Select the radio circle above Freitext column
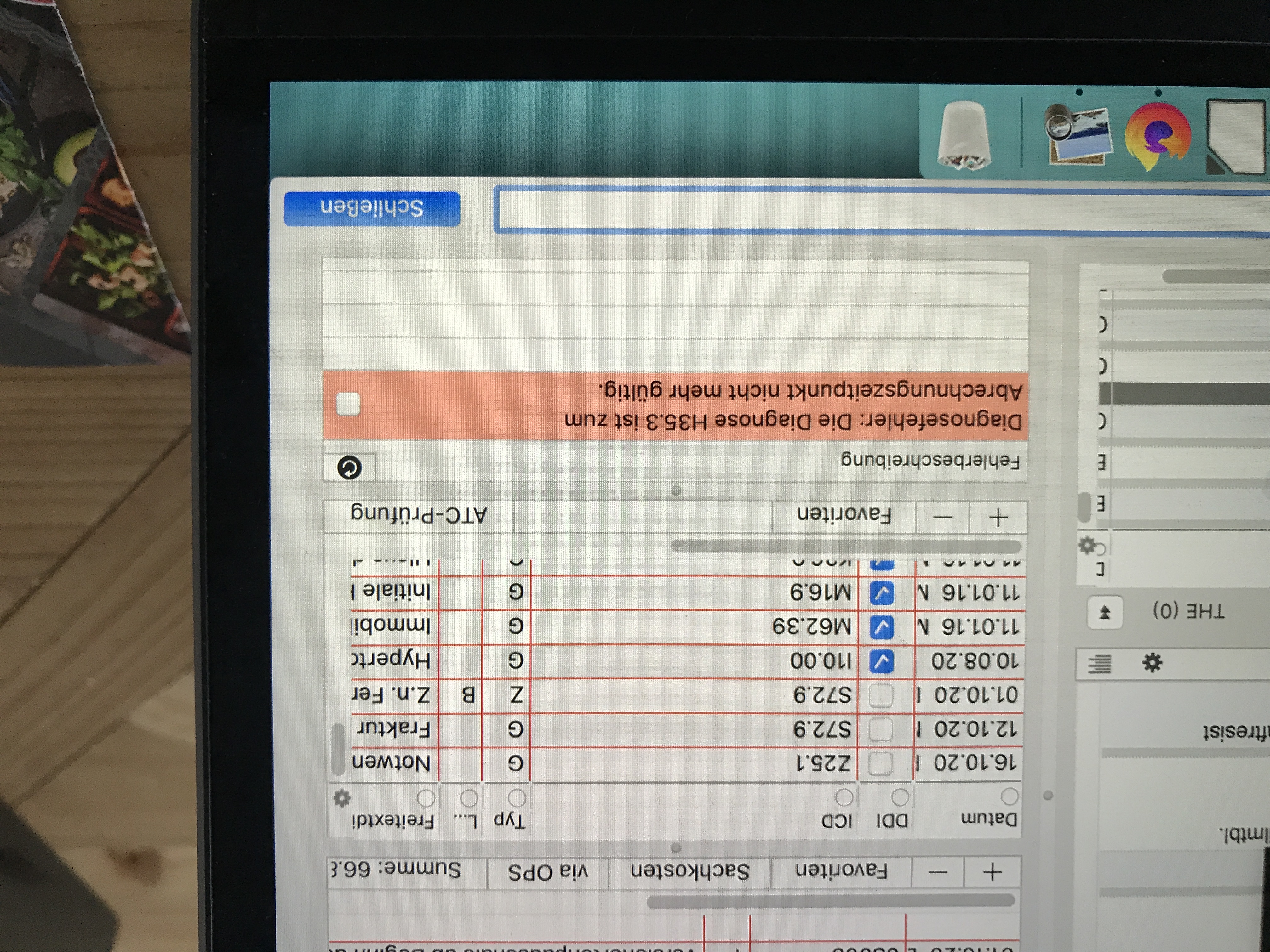This screenshot has height=952, width=1270. click(426, 798)
